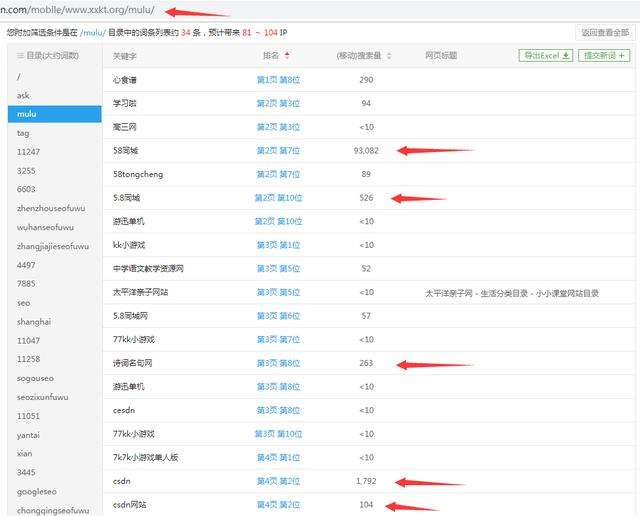Select the mulu directory in sidebar

pyautogui.click(x=27, y=114)
